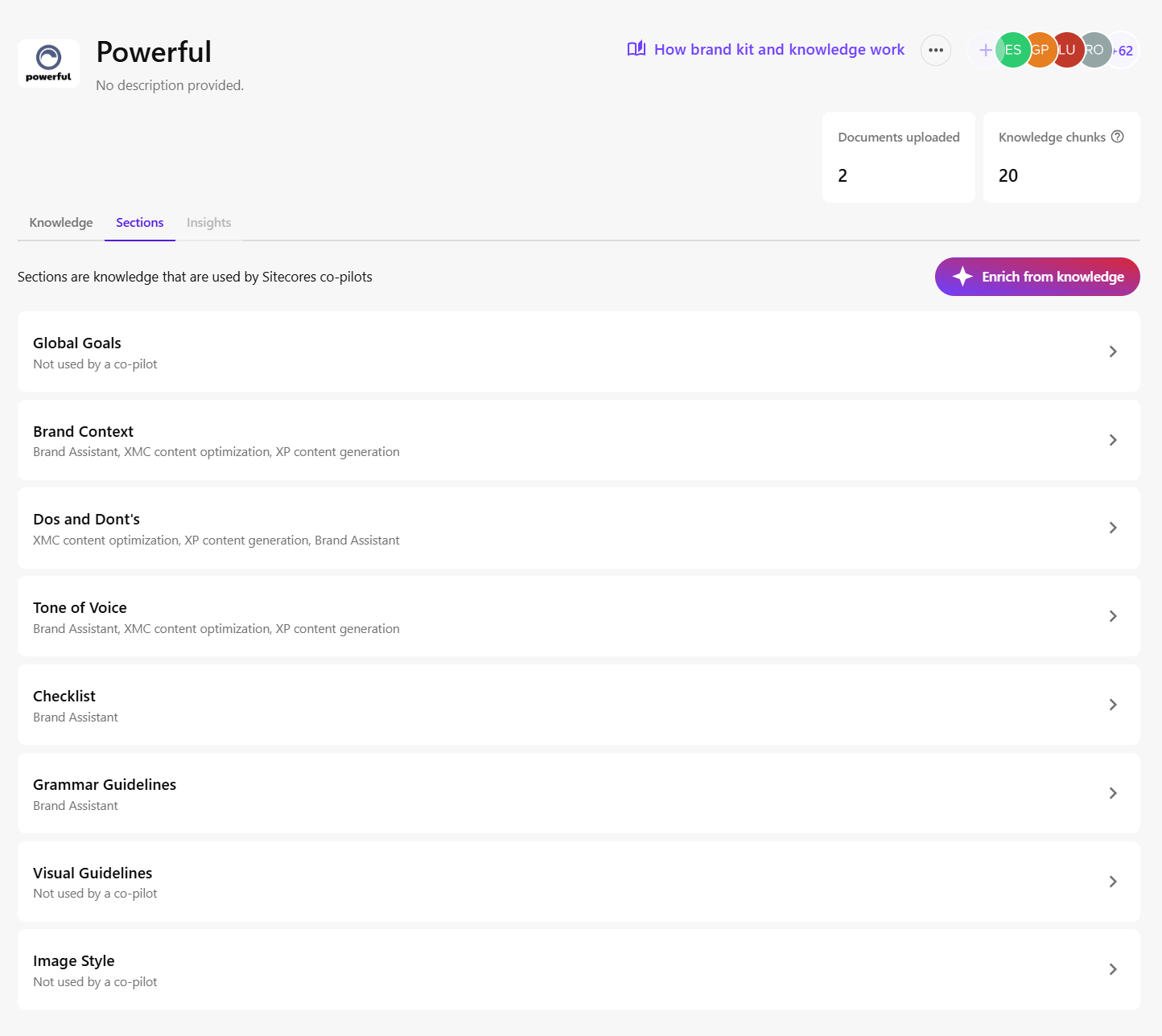The height and width of the screenshot is (1036, 1162).
Task: Click the Knowledge chunks label
Action: pyautogui.click(x=1052, y=138)
